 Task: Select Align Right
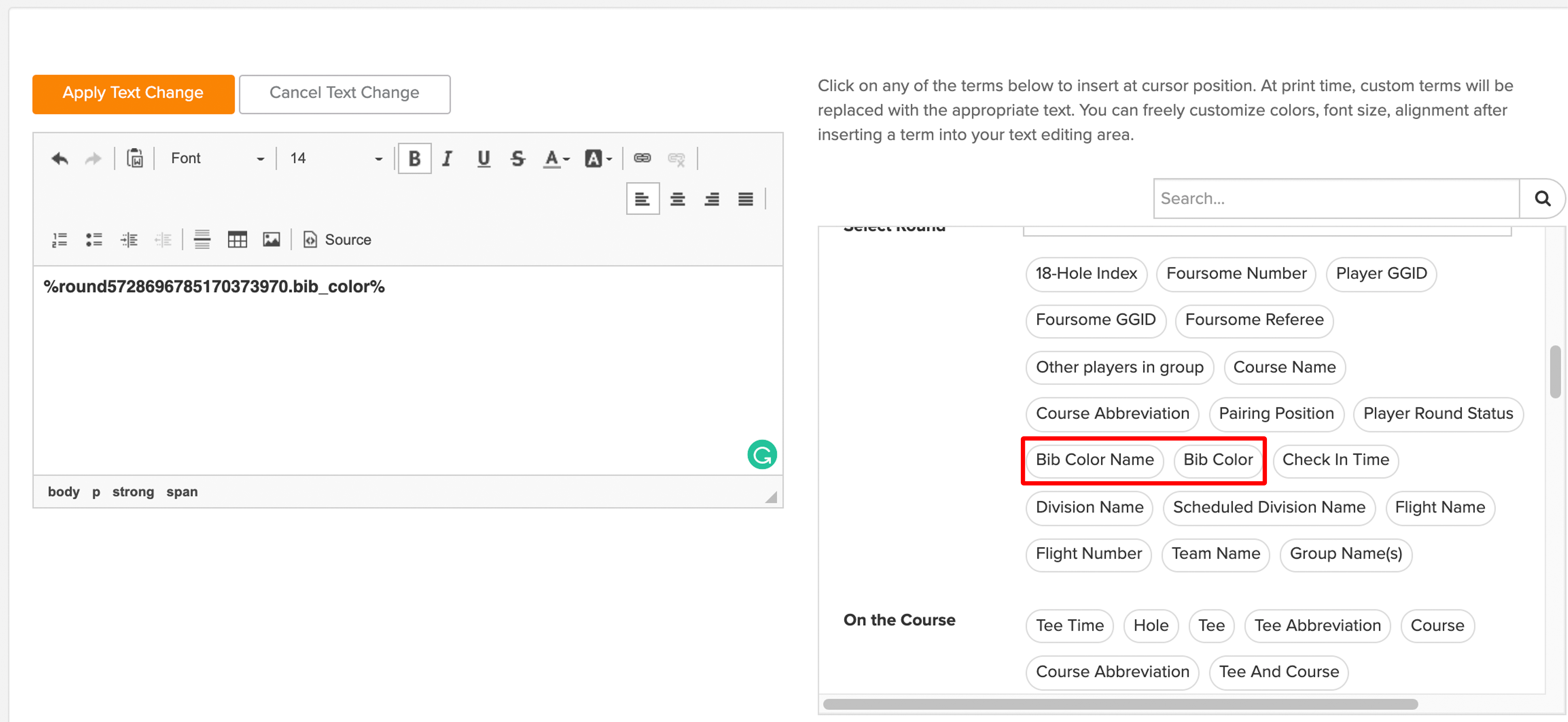(712, 199)
